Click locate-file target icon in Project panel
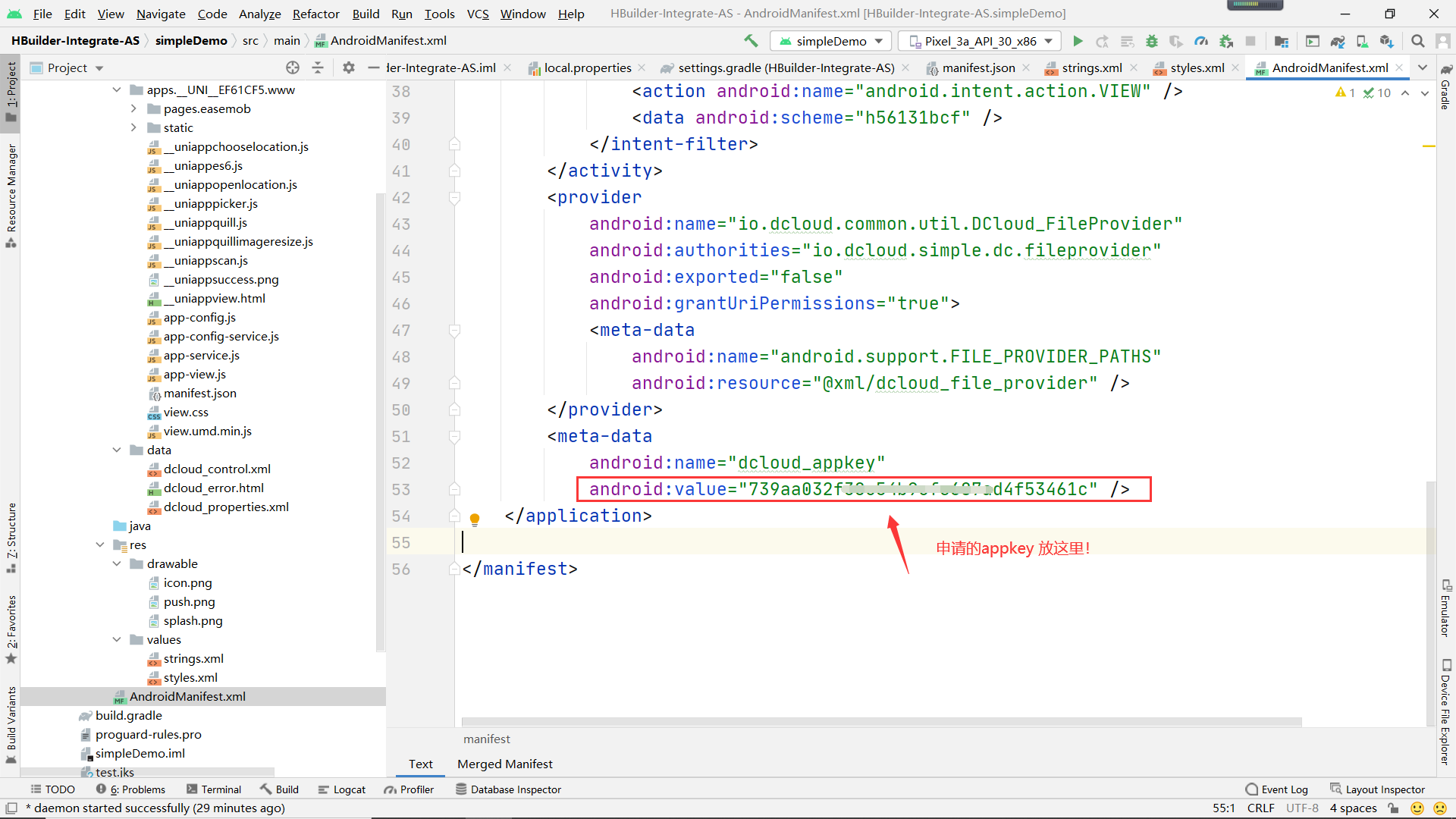 [x=293, y=67]
